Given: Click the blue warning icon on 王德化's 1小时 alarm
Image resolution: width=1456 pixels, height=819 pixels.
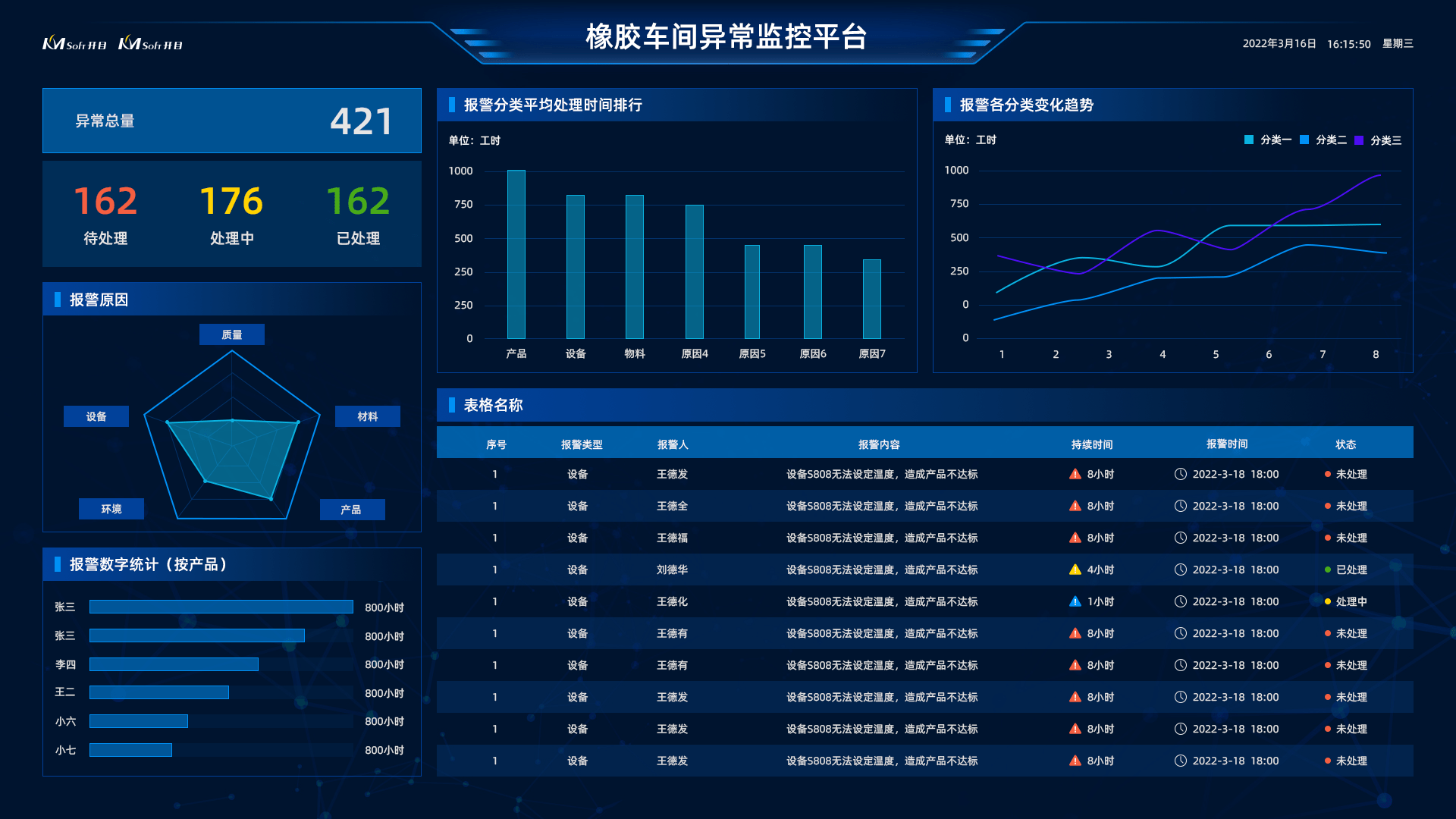Looking at the screenshot, I should tap(1074, 601).
